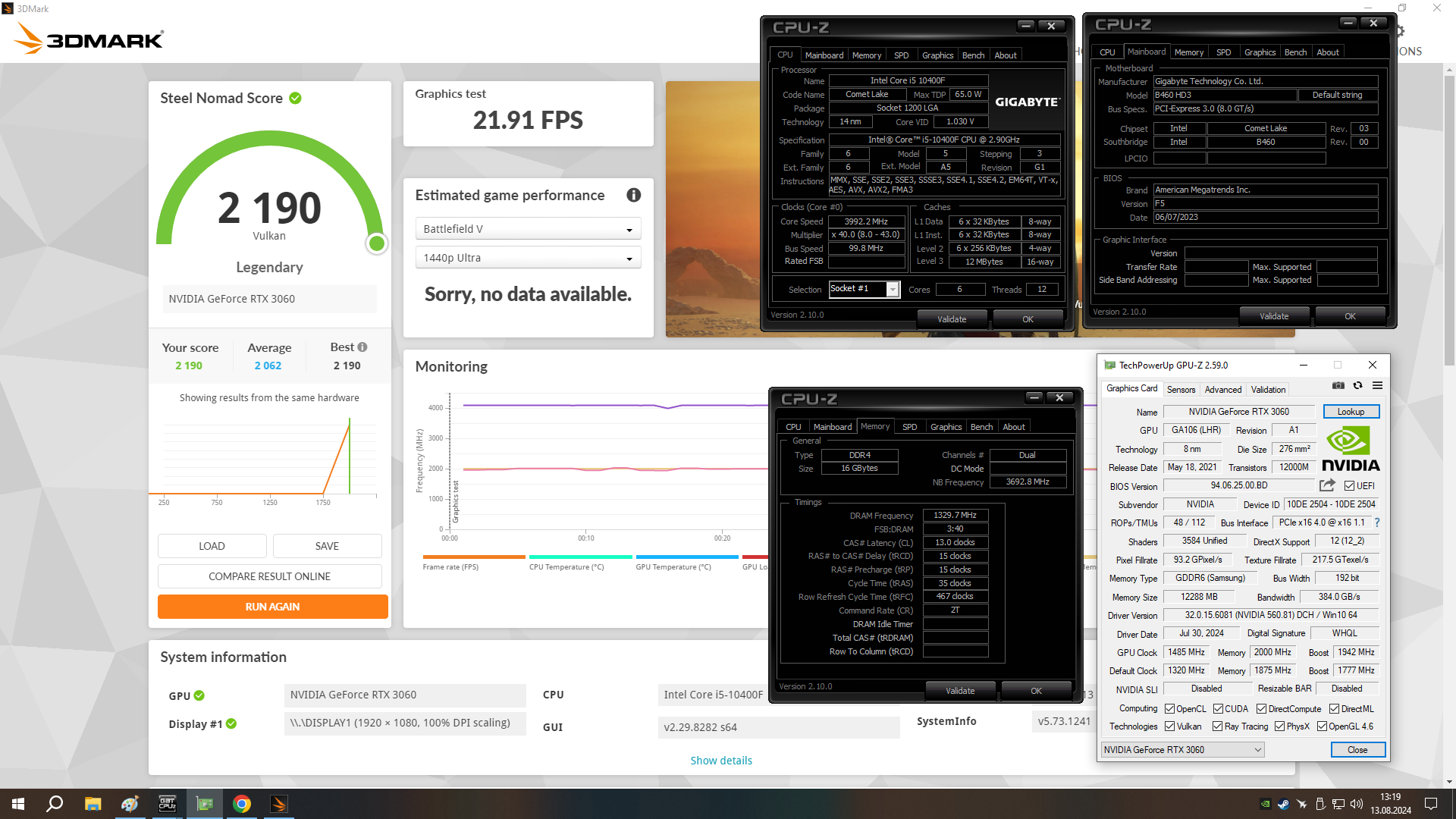The width and height of the screenshot is (1456, 819).
Task: Click the teal CPU Temperature legend bar
Action: click(x=580, y=557)
